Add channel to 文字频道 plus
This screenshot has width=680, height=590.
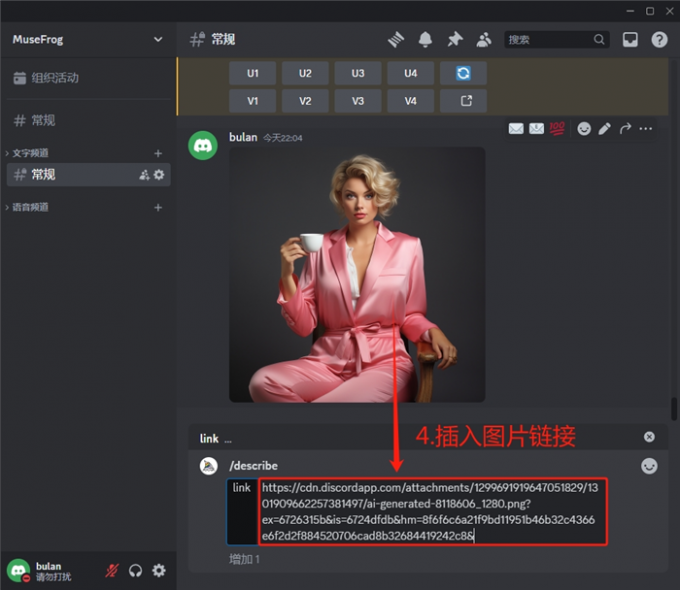pyautogui.click(x=158, y=153)
